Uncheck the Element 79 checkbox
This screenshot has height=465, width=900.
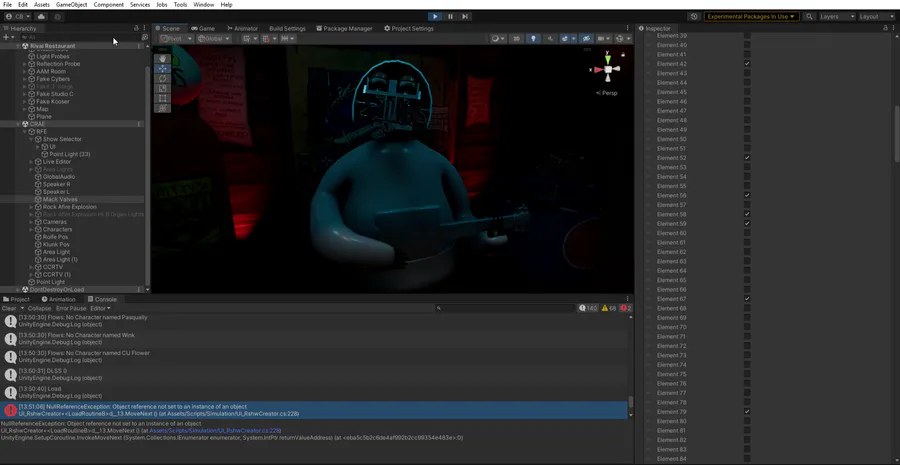pyautogui.click(x=747, y=412)
